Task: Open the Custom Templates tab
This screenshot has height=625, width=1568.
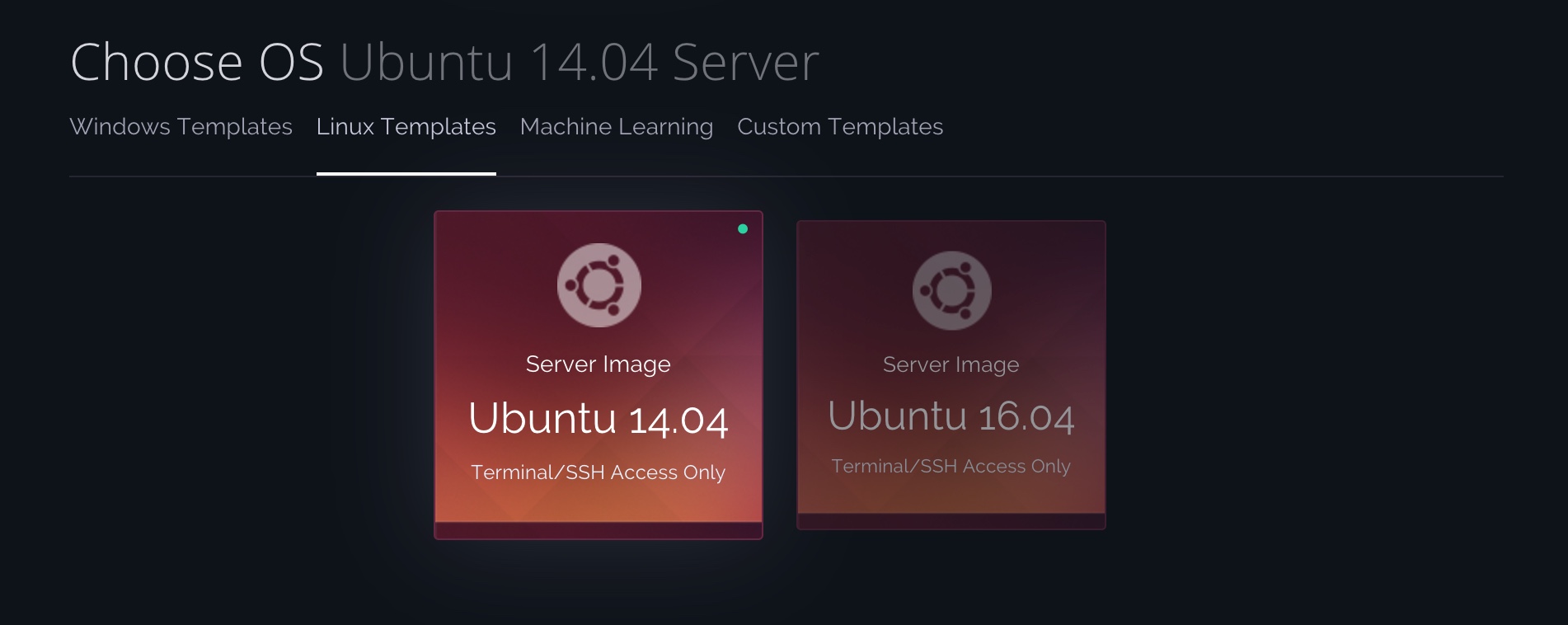Action: point(840,127)
